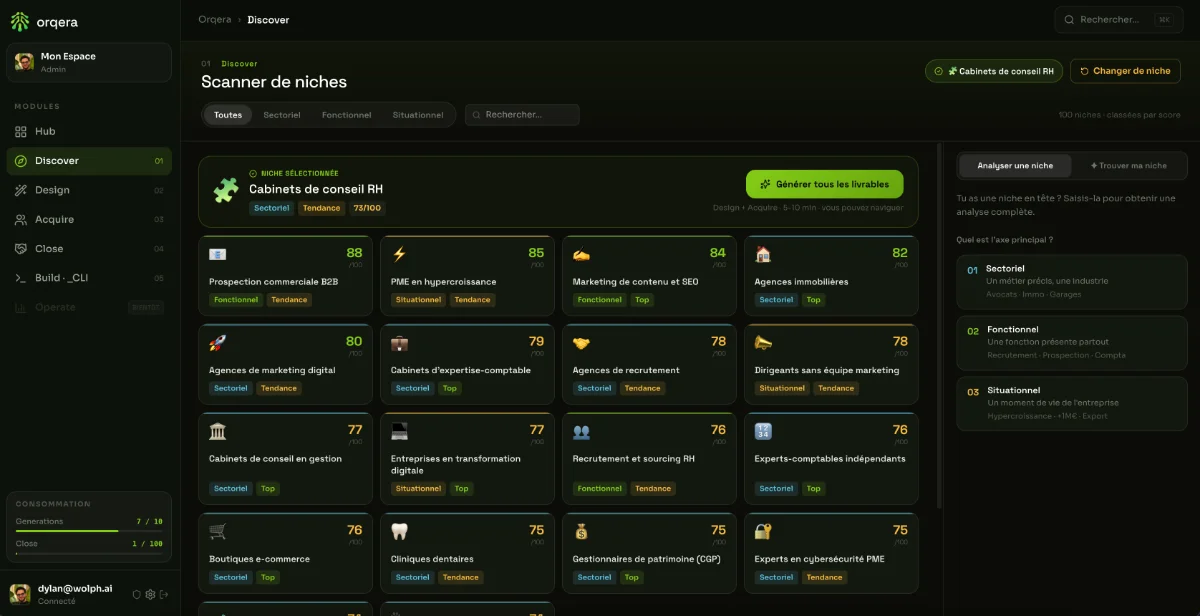Select the Situationnel filter tab
This screenshot has width=1200, height=616.
pyautogui.click(x=418, y=115)
